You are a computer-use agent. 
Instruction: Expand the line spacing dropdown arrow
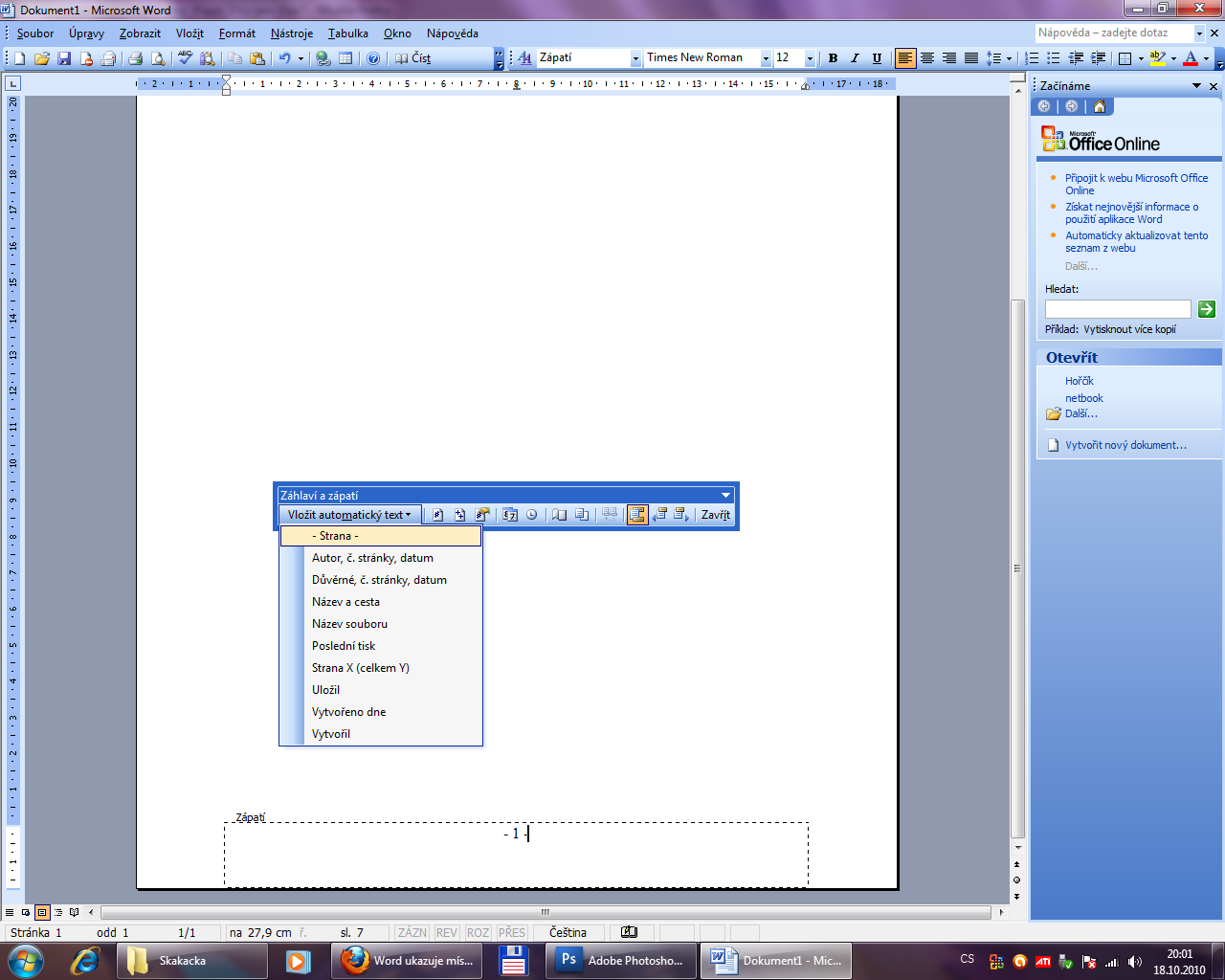(1009, 58)
